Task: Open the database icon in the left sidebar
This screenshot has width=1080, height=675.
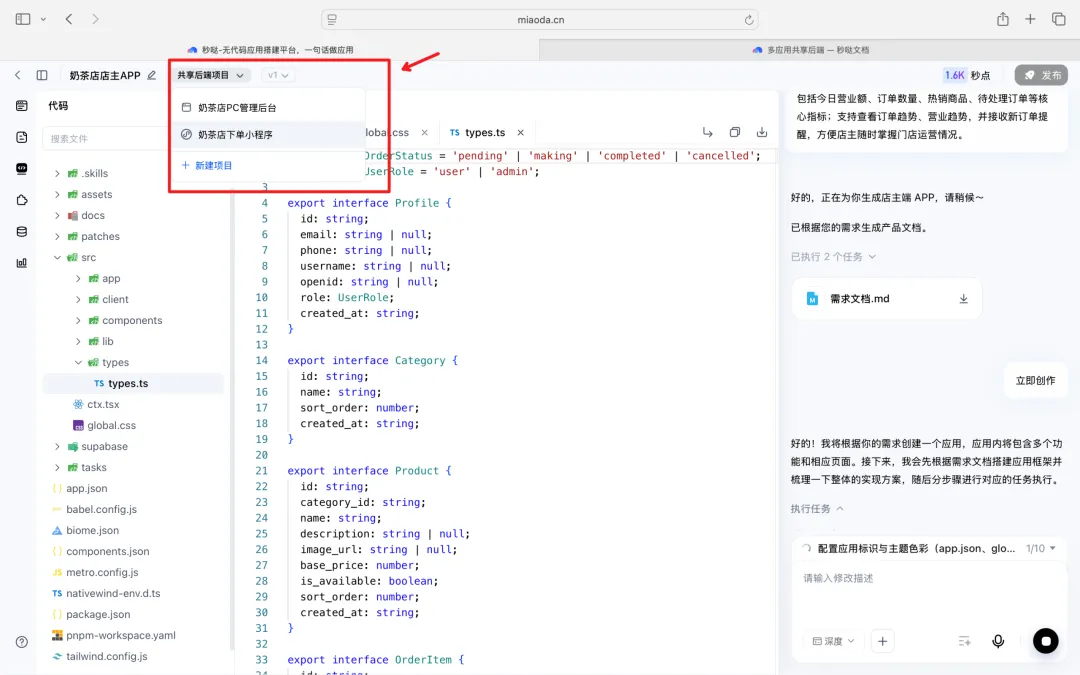Action: [22, 231]
